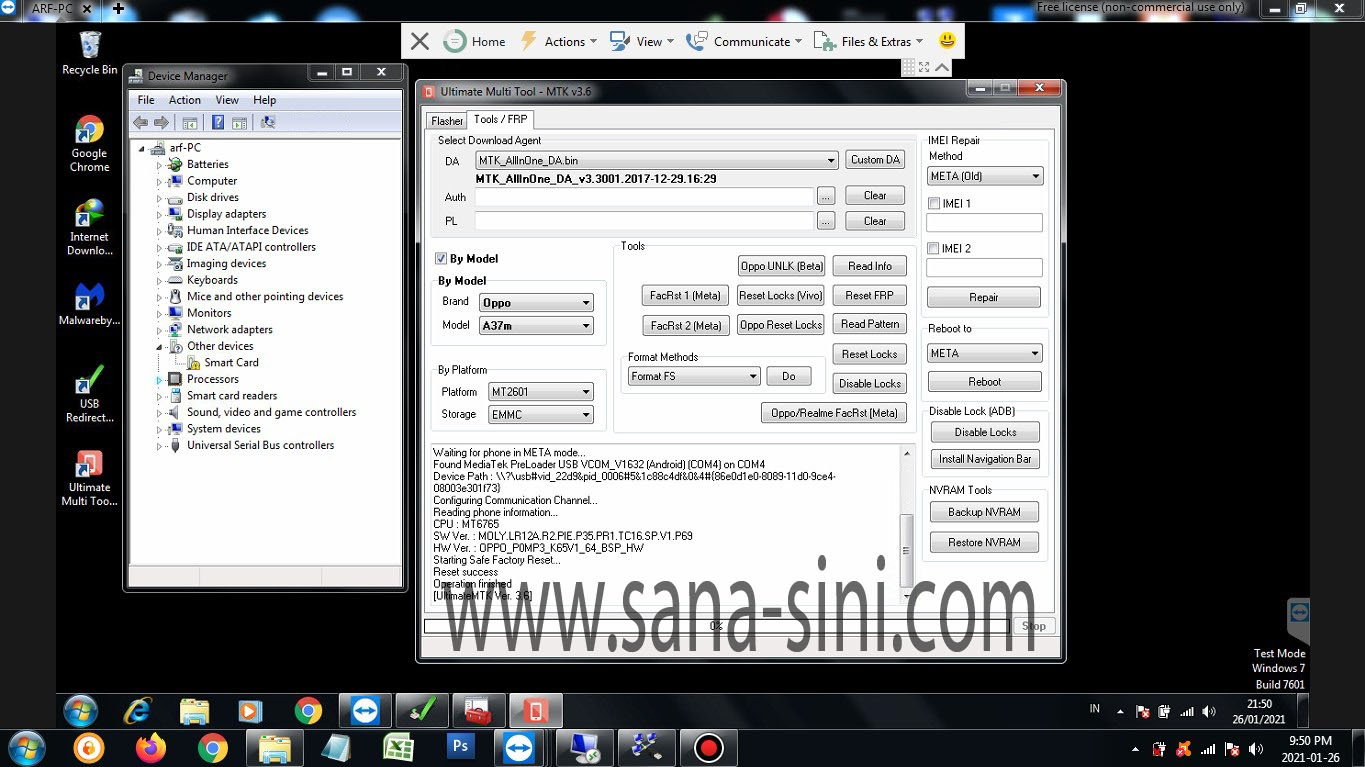Viewport: 1365px width, 767px height.
Task: Close the TeamViewer session with the X icon
Action: [420, 41]
